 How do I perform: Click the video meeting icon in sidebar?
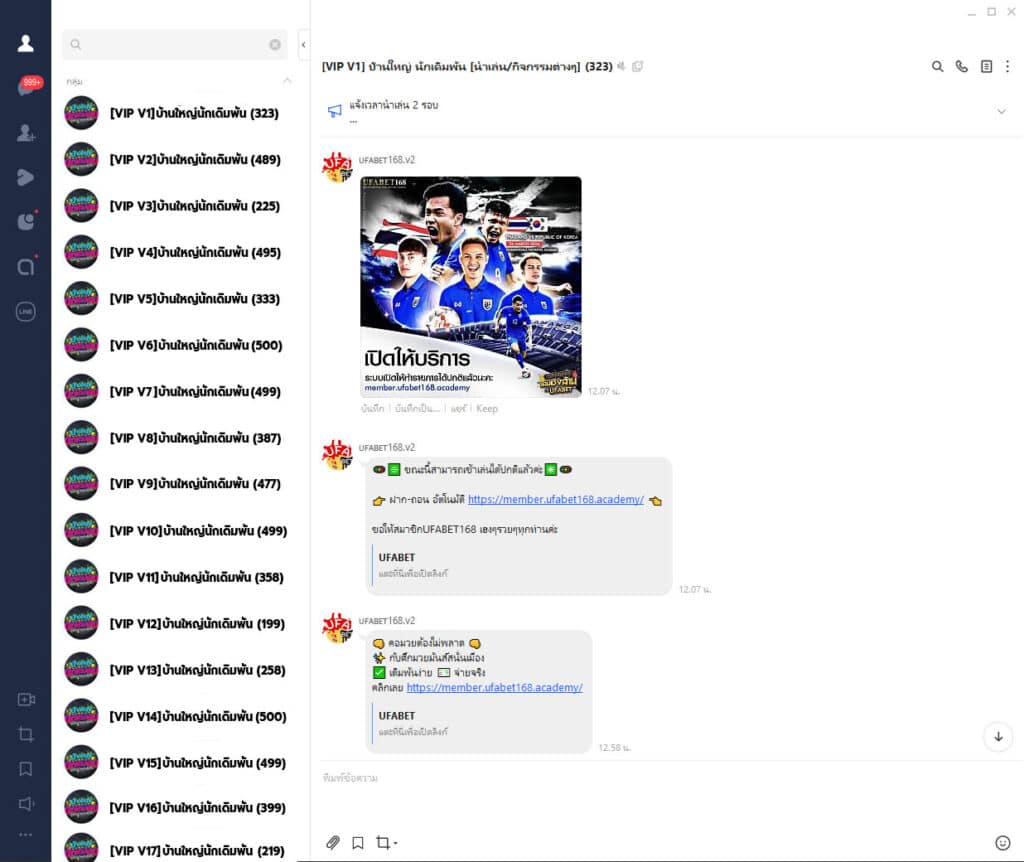click(x=25, y=699)
